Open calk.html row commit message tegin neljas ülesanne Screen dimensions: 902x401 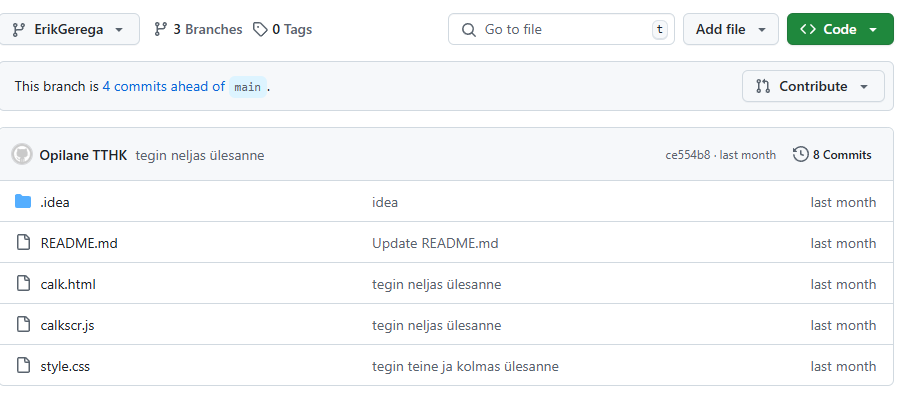437,284
